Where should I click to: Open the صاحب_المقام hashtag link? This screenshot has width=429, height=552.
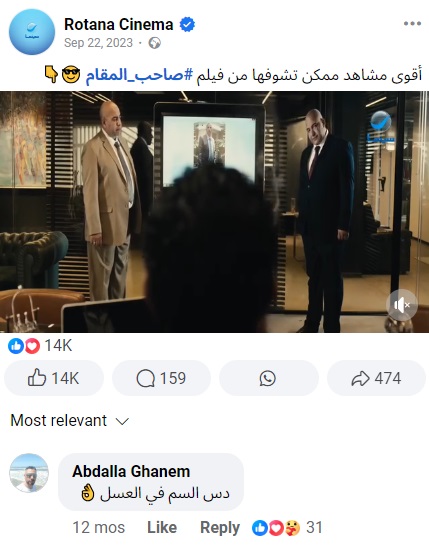[139, 75]
